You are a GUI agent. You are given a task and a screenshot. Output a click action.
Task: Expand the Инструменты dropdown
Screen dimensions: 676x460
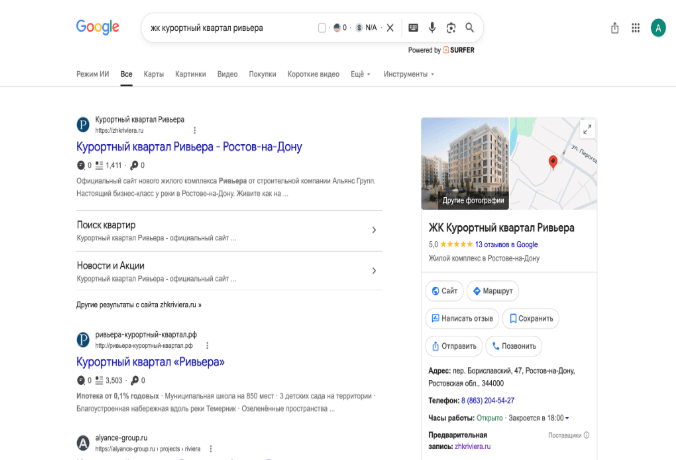409,74
